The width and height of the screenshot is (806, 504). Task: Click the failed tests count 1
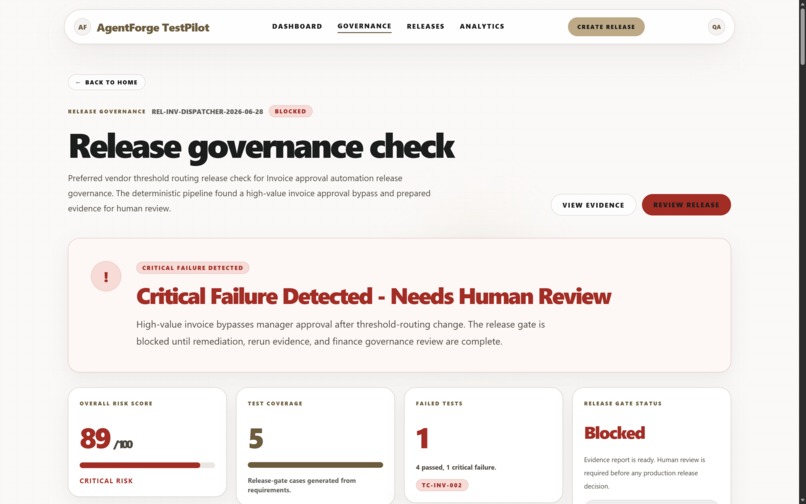point(422,439)
